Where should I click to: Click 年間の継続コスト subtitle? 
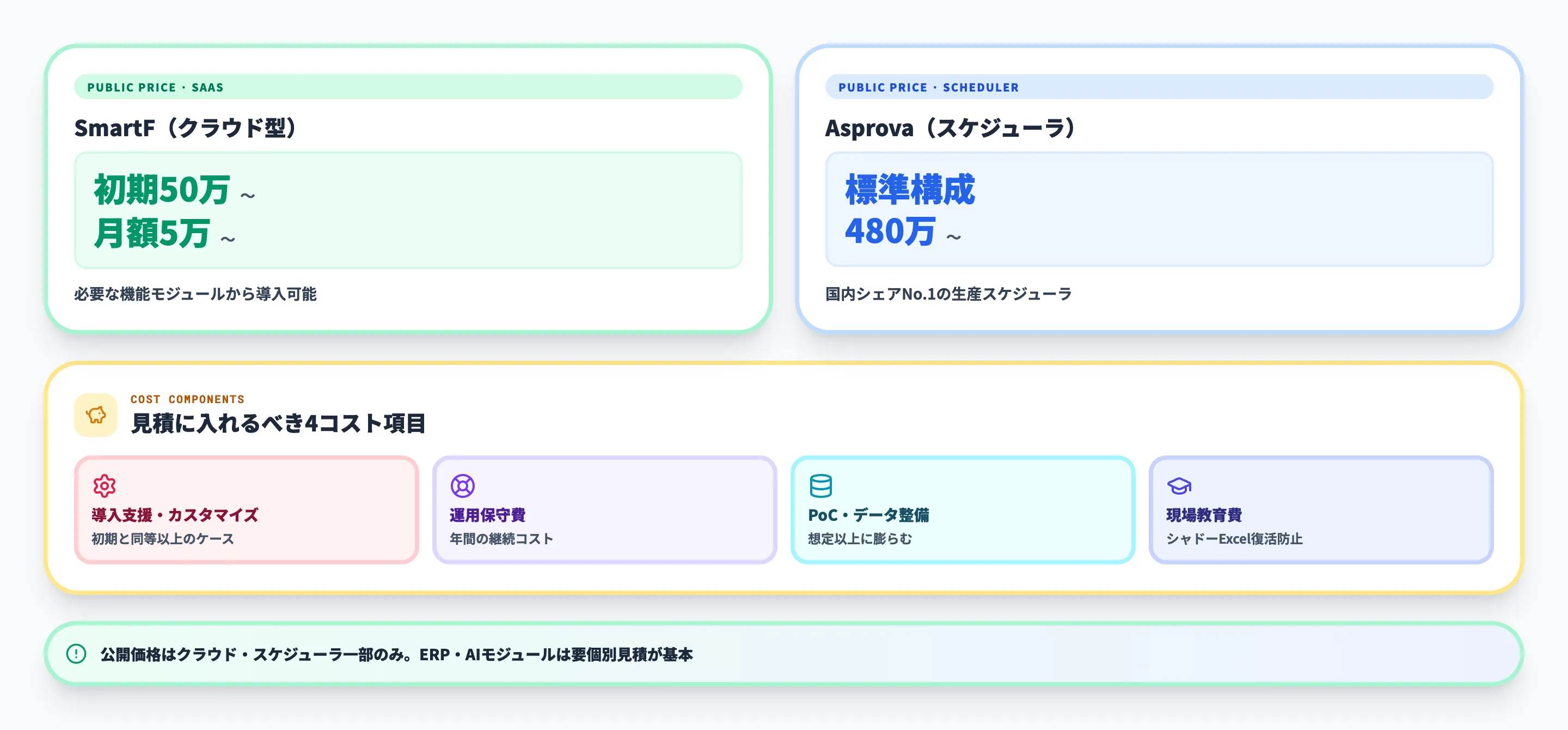coord(501,539)
